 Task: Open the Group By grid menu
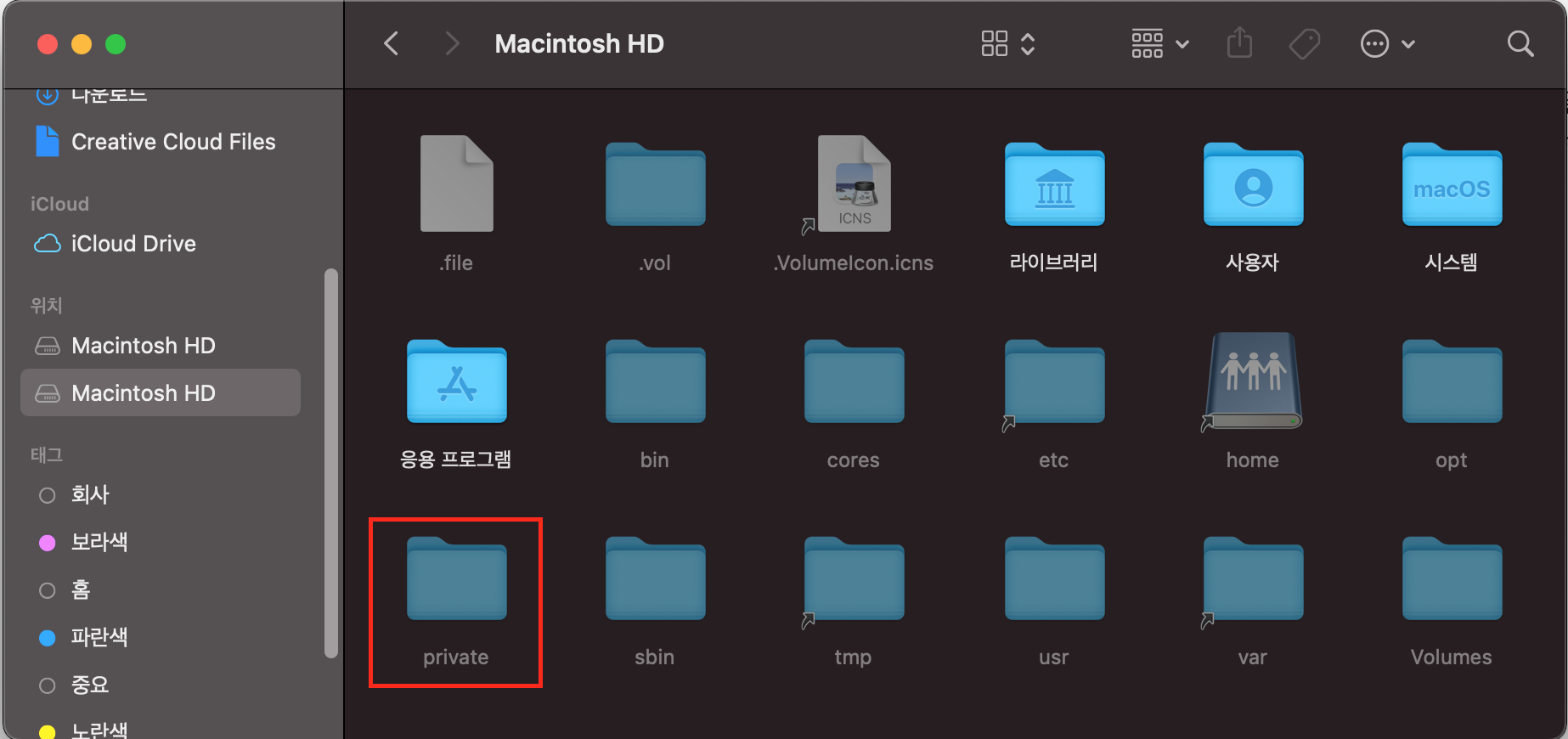pyautogui.click(x=1159, y=43)
